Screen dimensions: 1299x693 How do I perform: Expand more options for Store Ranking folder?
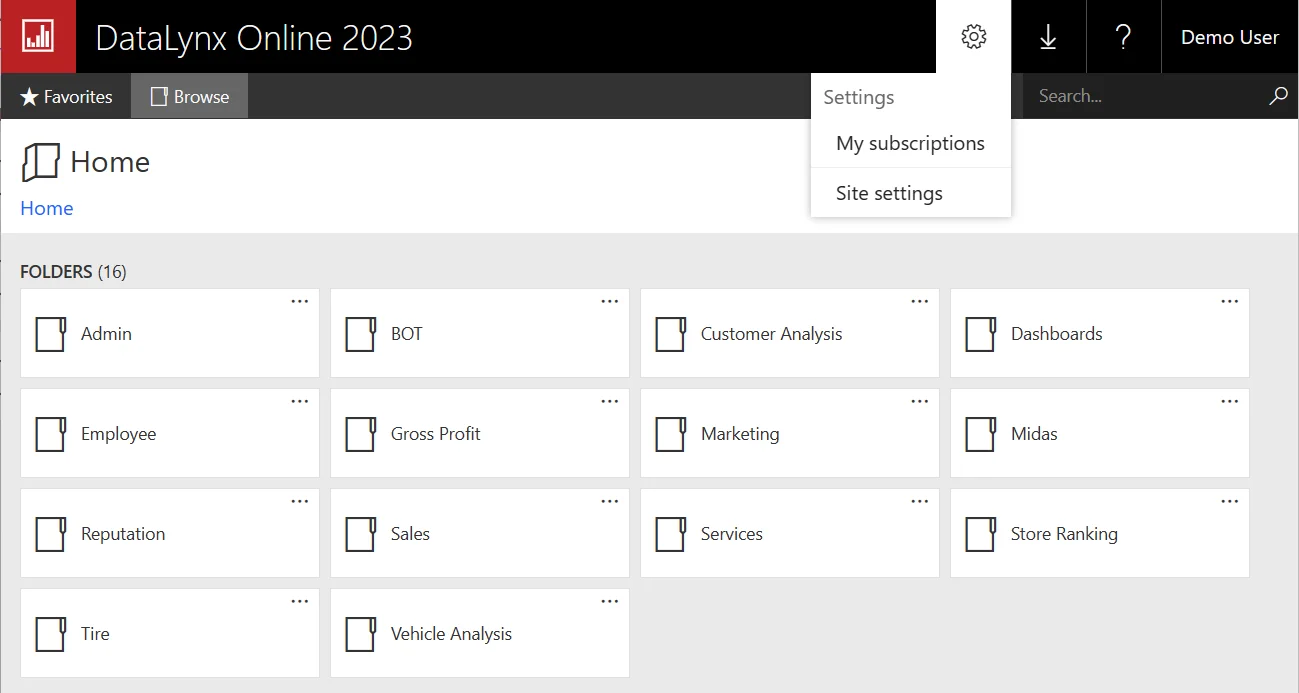coord(1229,502)
